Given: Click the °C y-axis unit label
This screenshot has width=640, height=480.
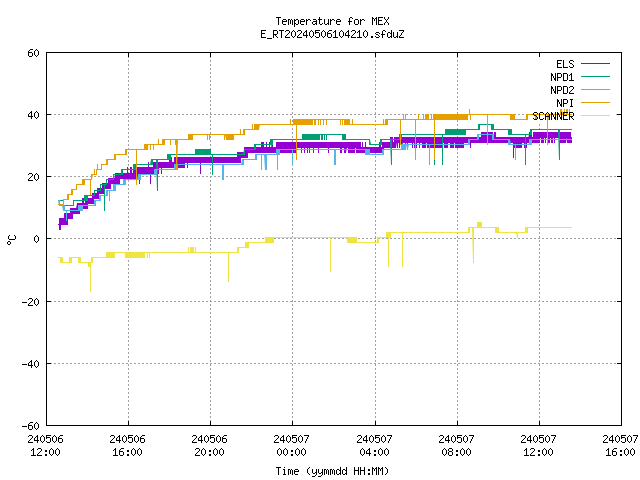Looking at the screenshot, I should click(x=11, y=240).
